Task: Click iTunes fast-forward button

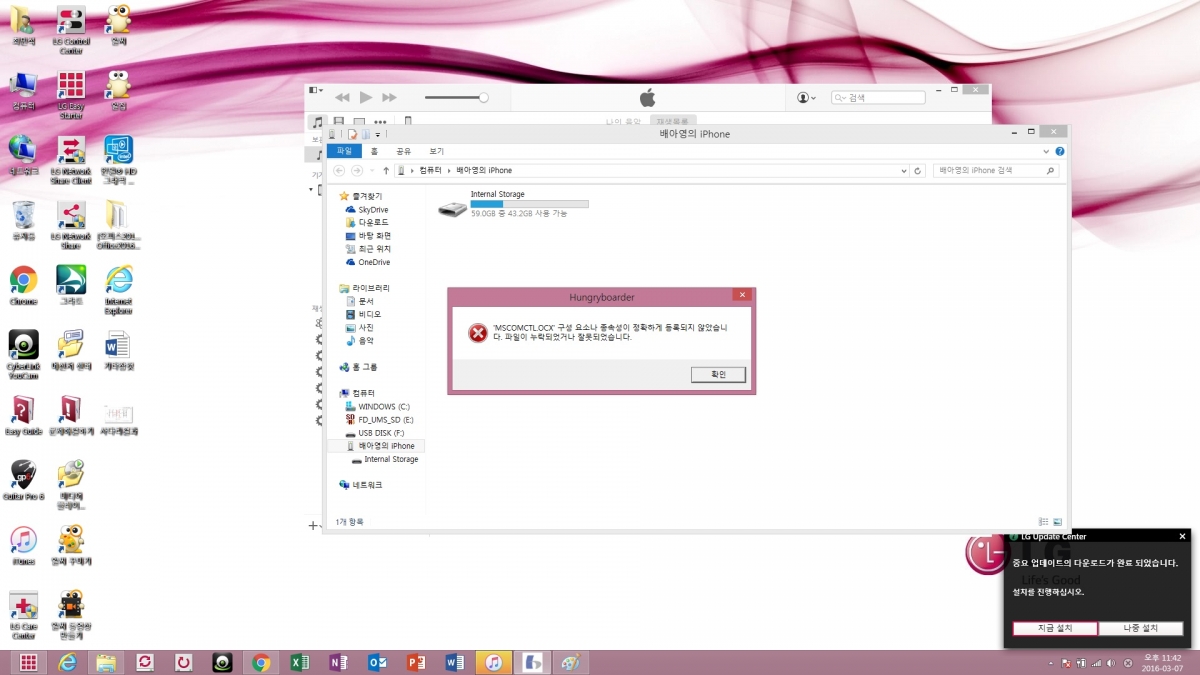Action: coord(390,97)
